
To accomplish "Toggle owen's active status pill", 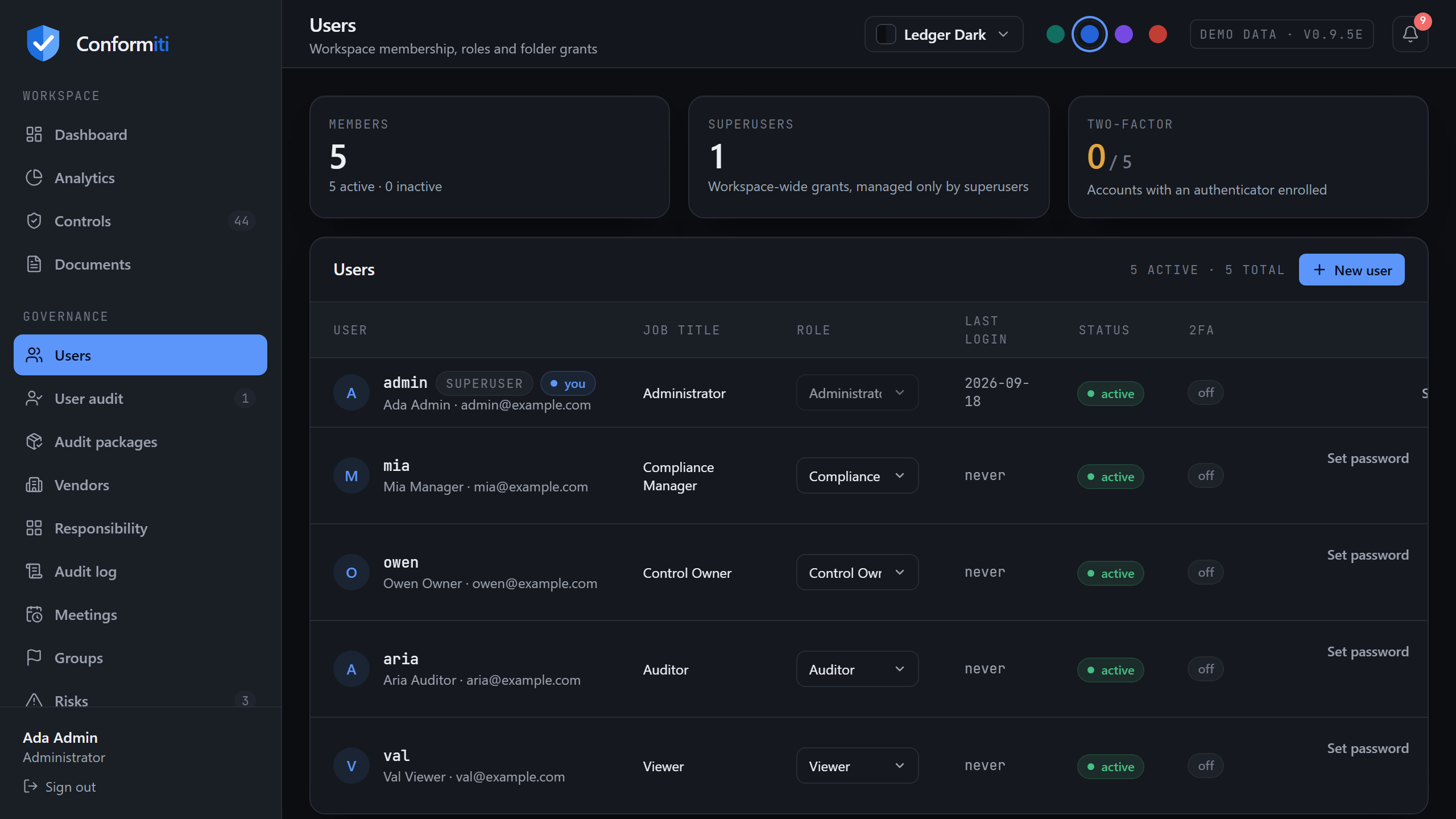I will click(1110, 573).
